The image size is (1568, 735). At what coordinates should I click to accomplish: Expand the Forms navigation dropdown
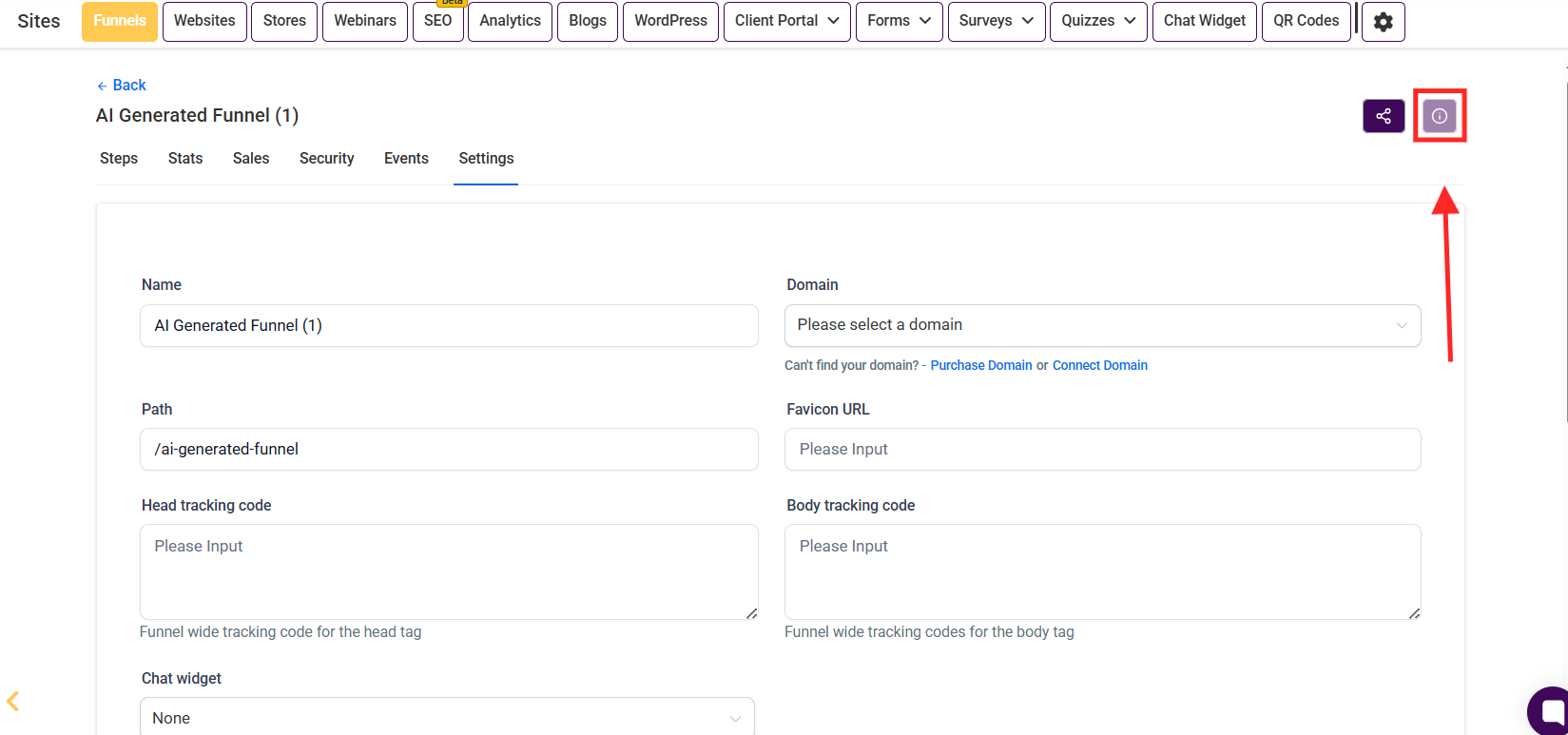tap(899, 21)
